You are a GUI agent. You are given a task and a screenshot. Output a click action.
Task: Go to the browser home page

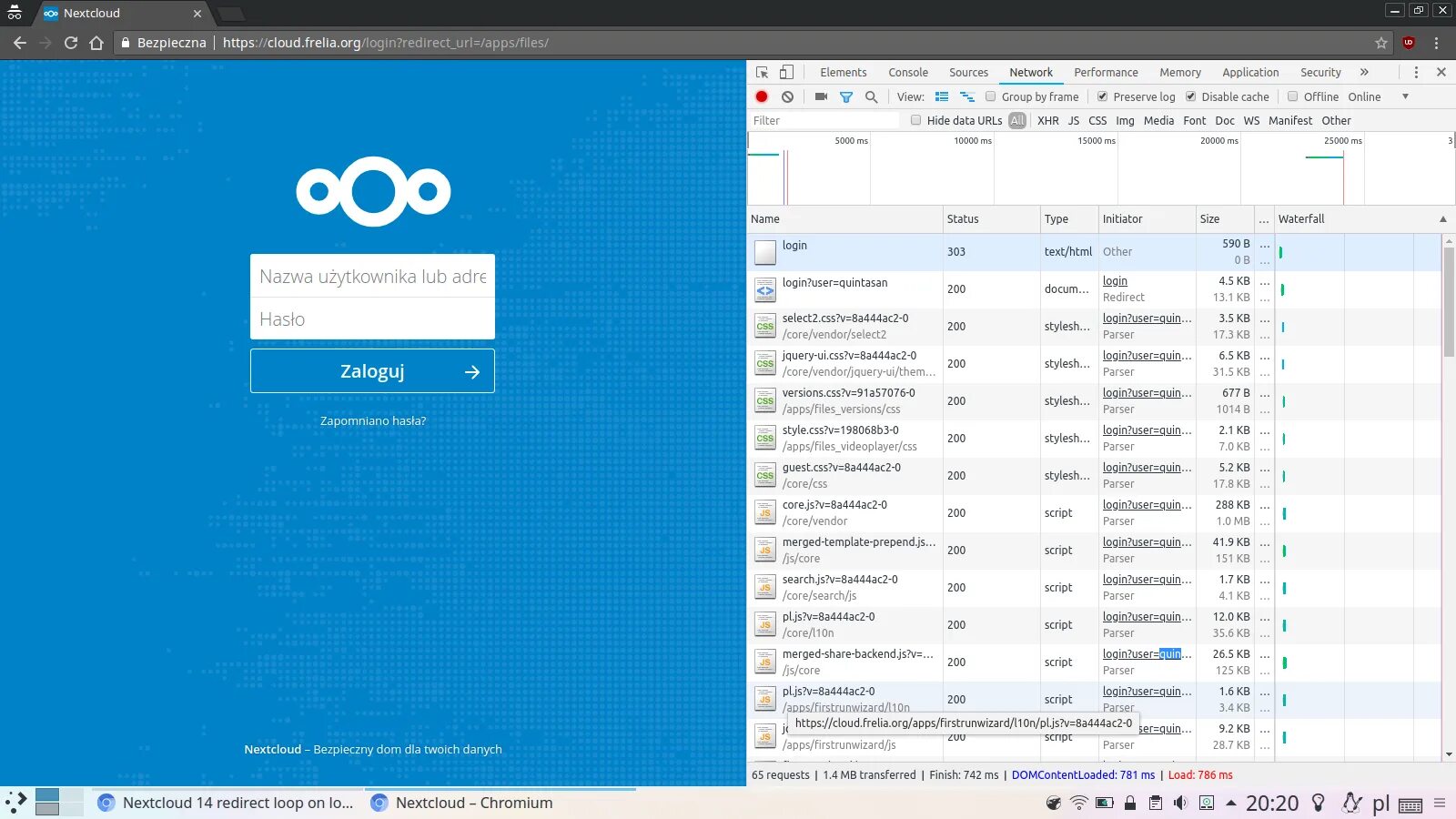96,43
